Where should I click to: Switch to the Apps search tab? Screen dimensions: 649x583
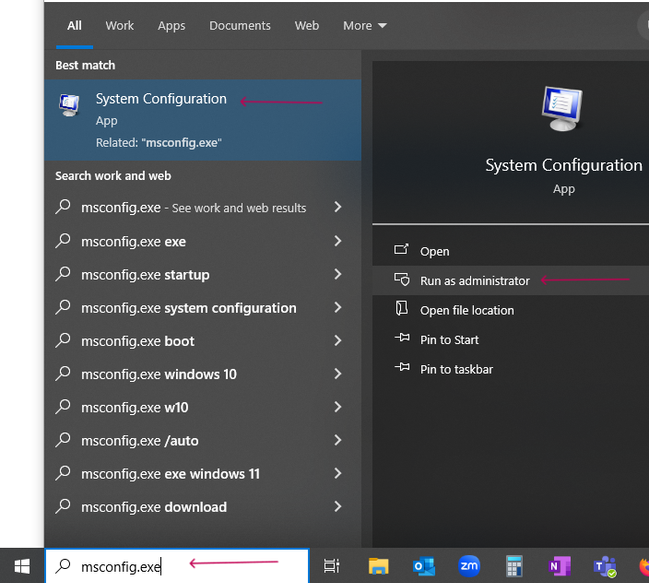point(171,26)
